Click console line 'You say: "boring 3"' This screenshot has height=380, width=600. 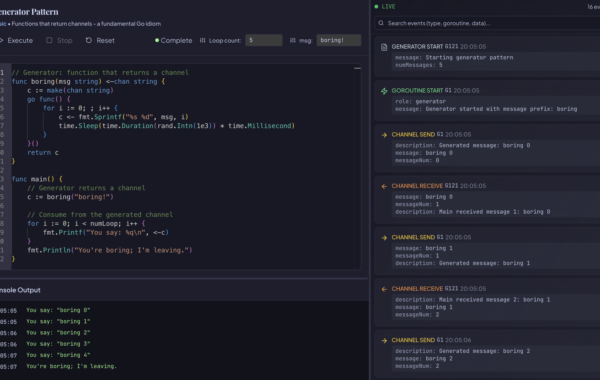(x=58, y=344)
